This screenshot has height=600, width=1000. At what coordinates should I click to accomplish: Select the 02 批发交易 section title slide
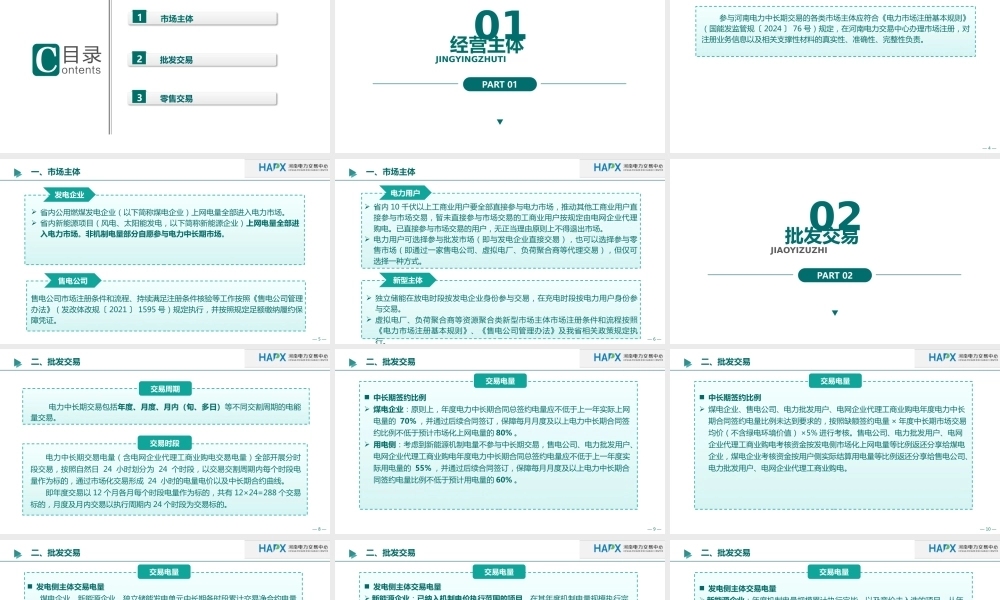(x=835, y=251)
